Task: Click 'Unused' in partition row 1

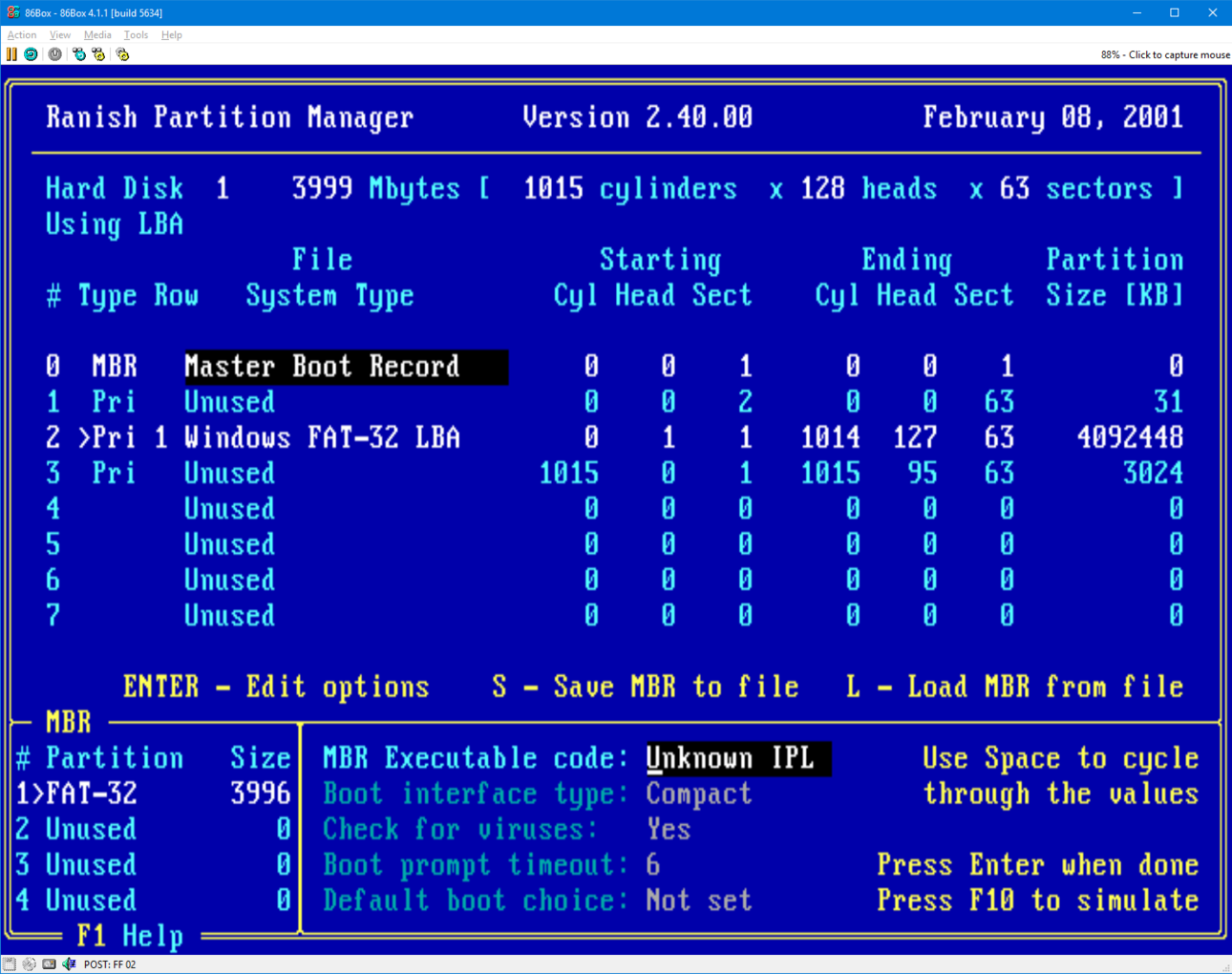Action: click(x=229, y=402)
